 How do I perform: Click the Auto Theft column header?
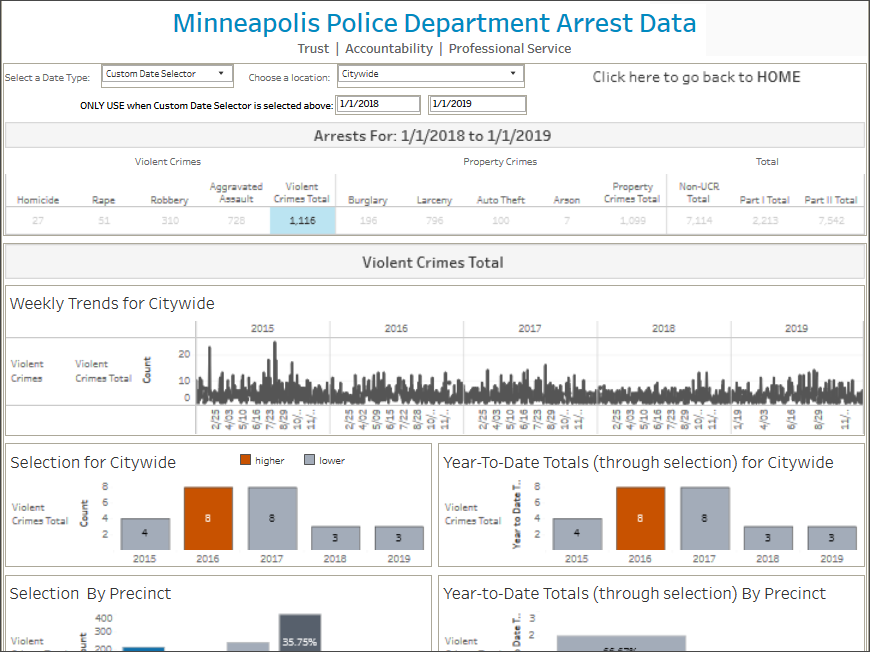[x=500, y=200]
